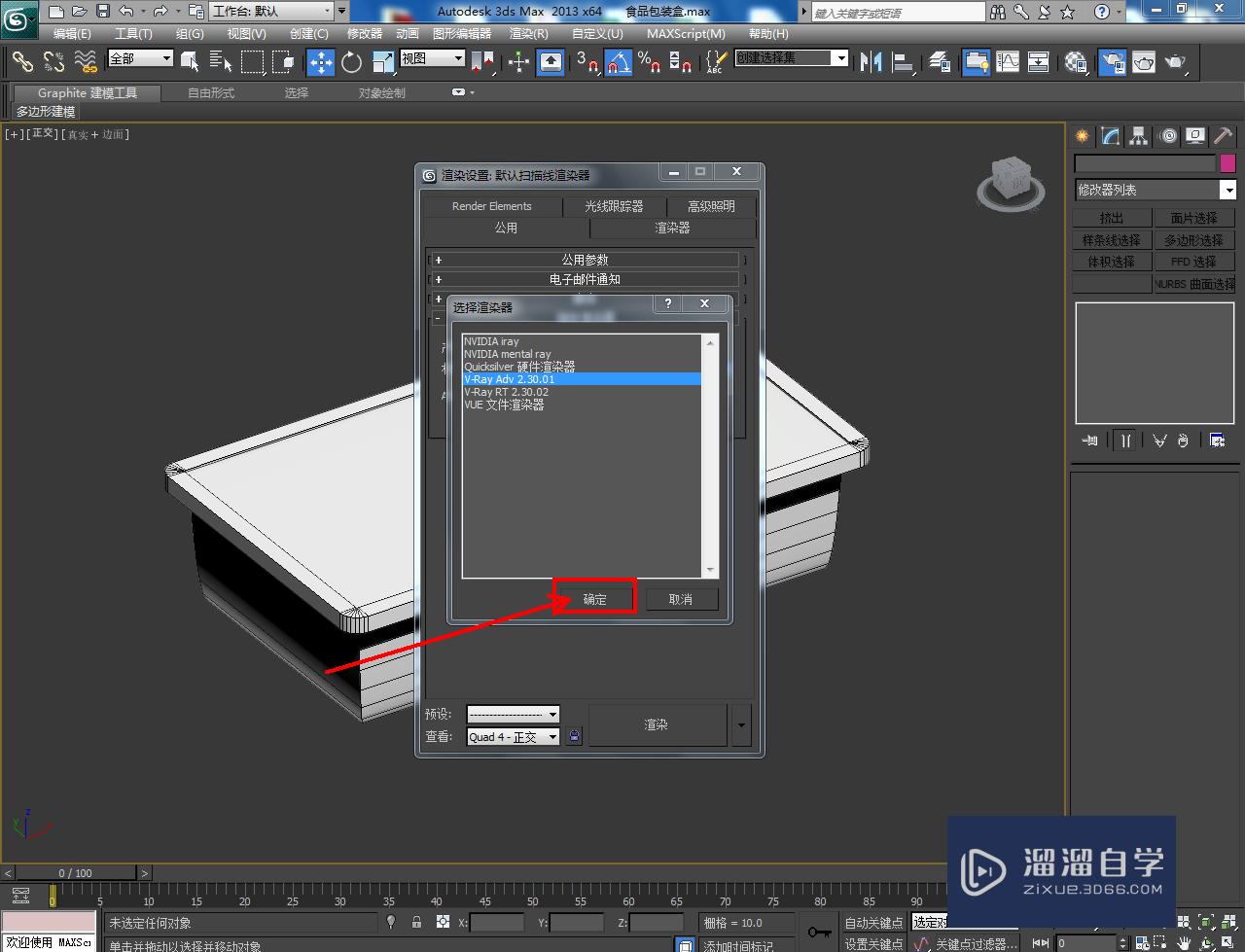Toggle 3D Snaps button
Image resolution: width=1245 pixels, height=952 pixels.
coord(587,62)
